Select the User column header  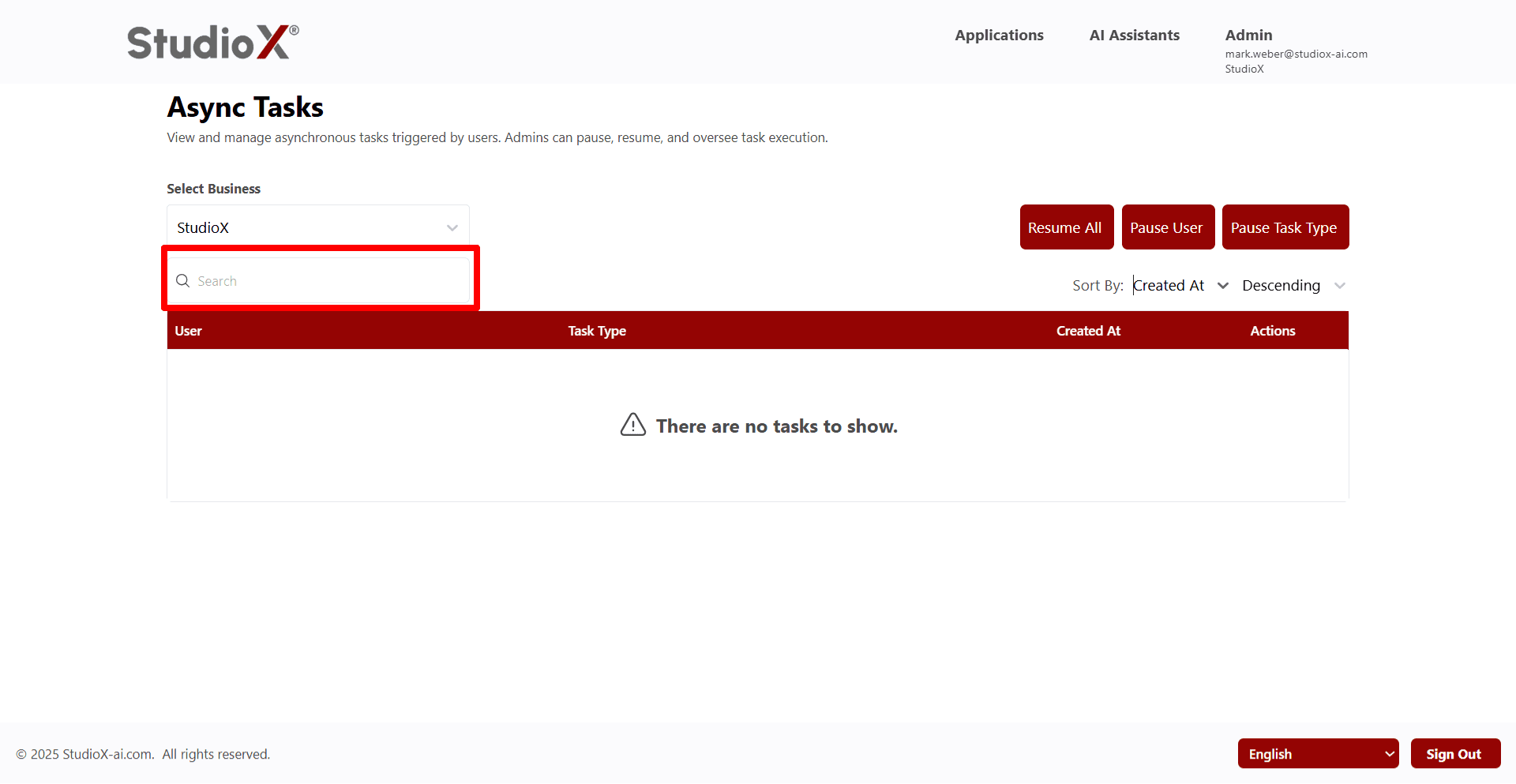point(188,331)
